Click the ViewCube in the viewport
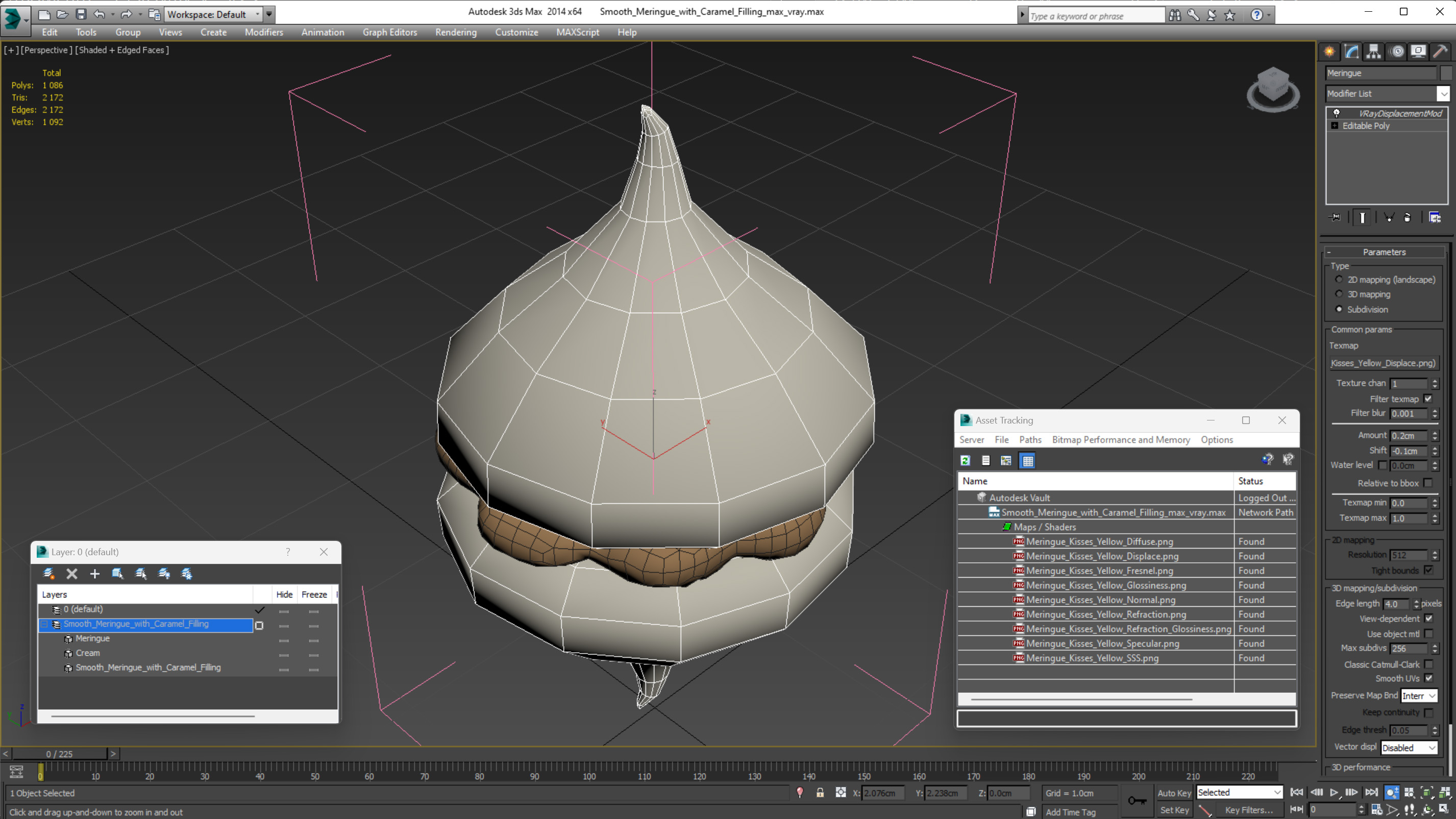 pos(1272,88)
